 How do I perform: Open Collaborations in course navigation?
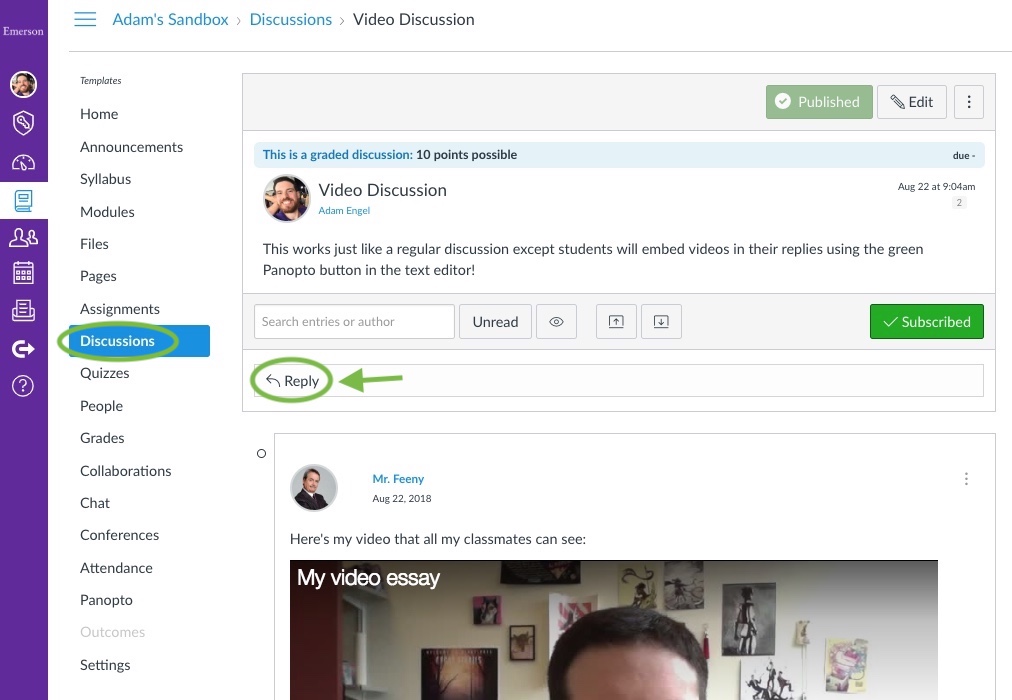126,471
